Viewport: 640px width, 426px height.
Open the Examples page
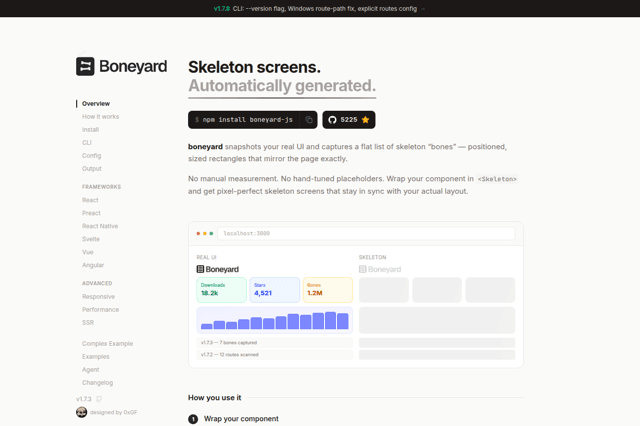pyautogui.click(x=96, y=357)
